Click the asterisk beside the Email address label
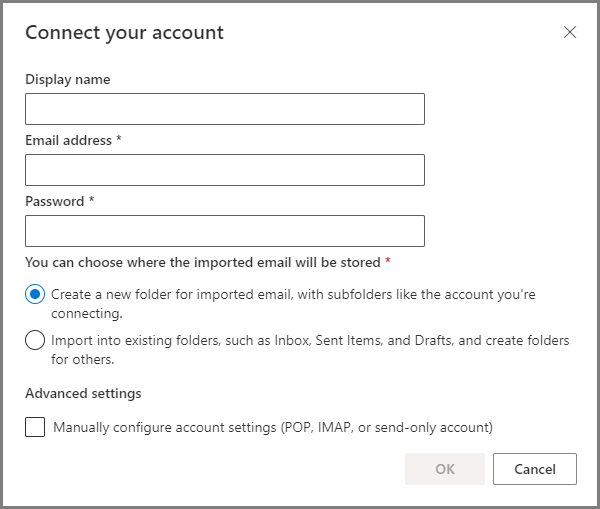Viewport: 600px width, 509px height. pos(119,139)
